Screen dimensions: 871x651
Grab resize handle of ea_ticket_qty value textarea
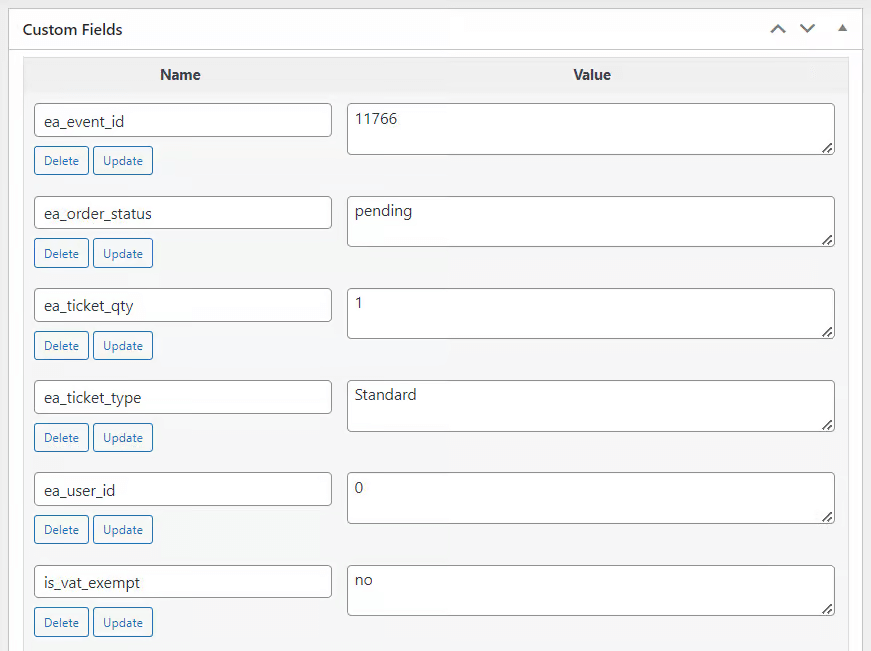(x=827, y=332)
